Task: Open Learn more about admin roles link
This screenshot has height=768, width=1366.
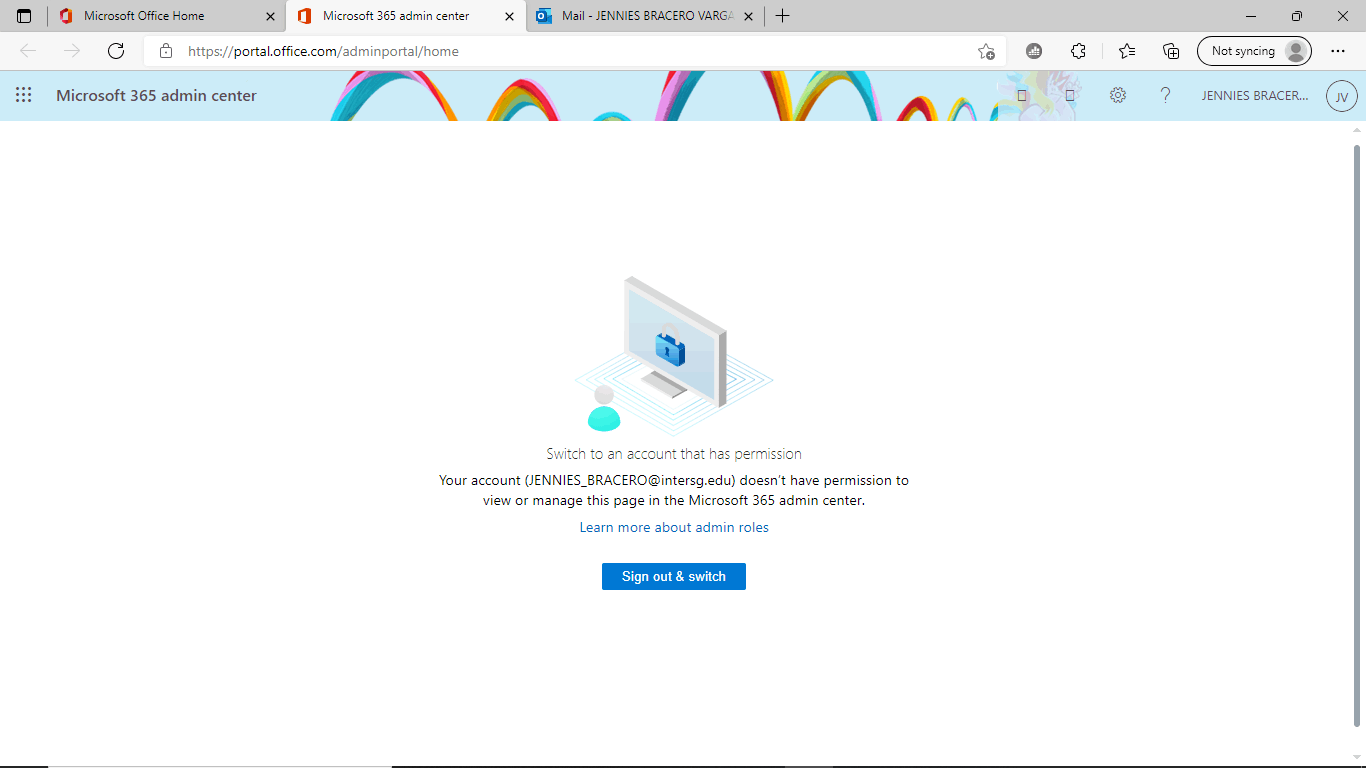Action: tap(674, 527)
